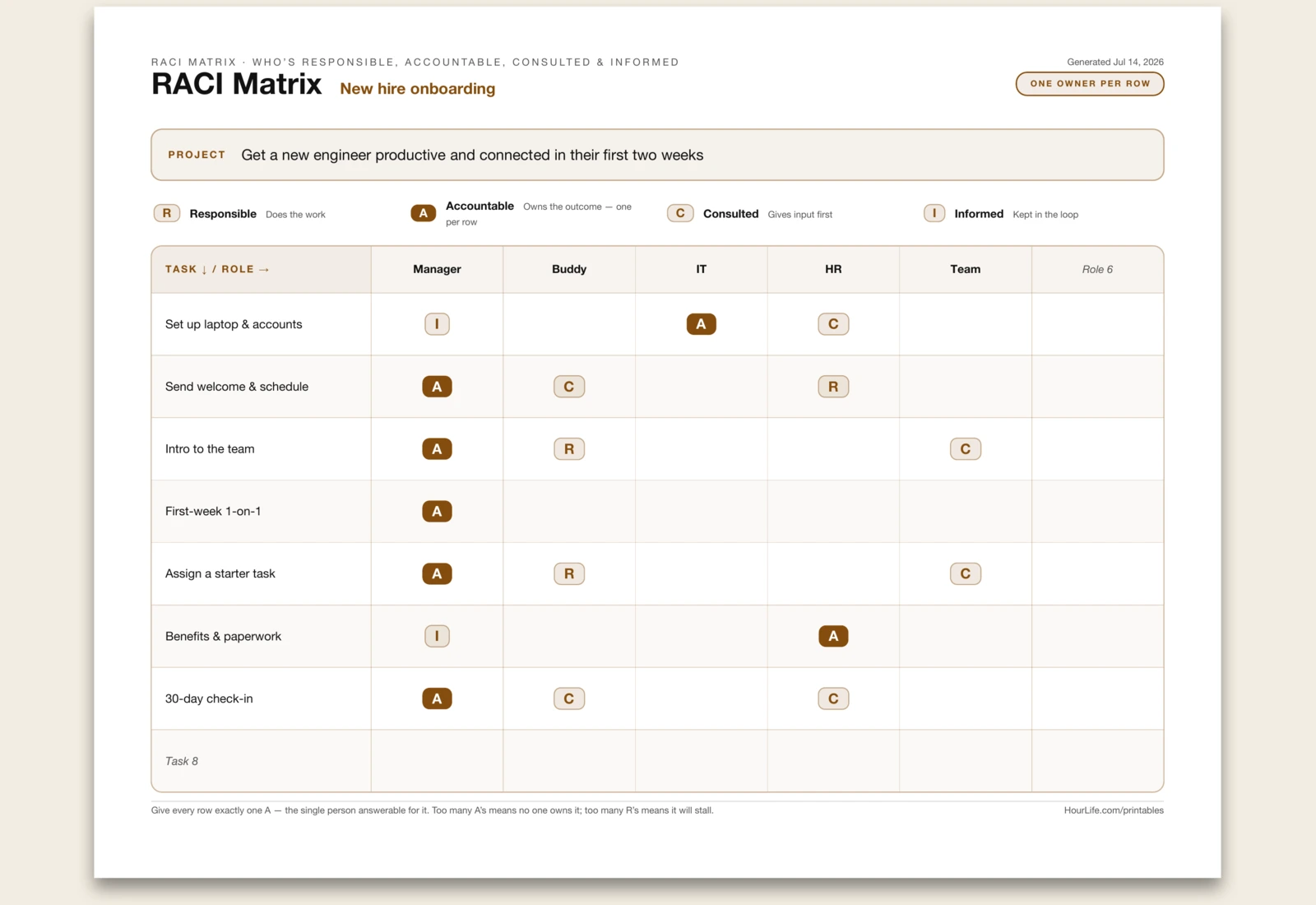Click Buddy's C badge for 30-day check-in
Viewport: 1316px width, 905px height.
point(569,698)
